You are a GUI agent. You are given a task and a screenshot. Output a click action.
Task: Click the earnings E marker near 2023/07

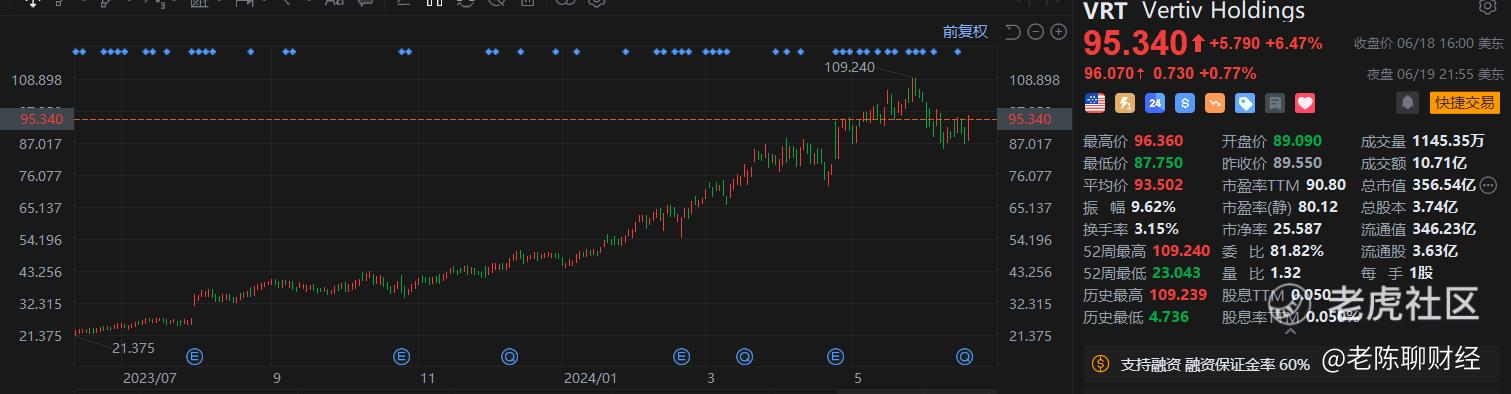click(195, 355)
